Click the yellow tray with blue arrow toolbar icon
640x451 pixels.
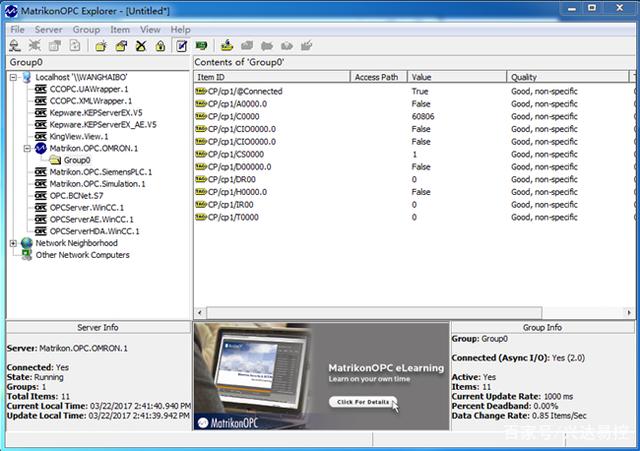coord(227,46)
